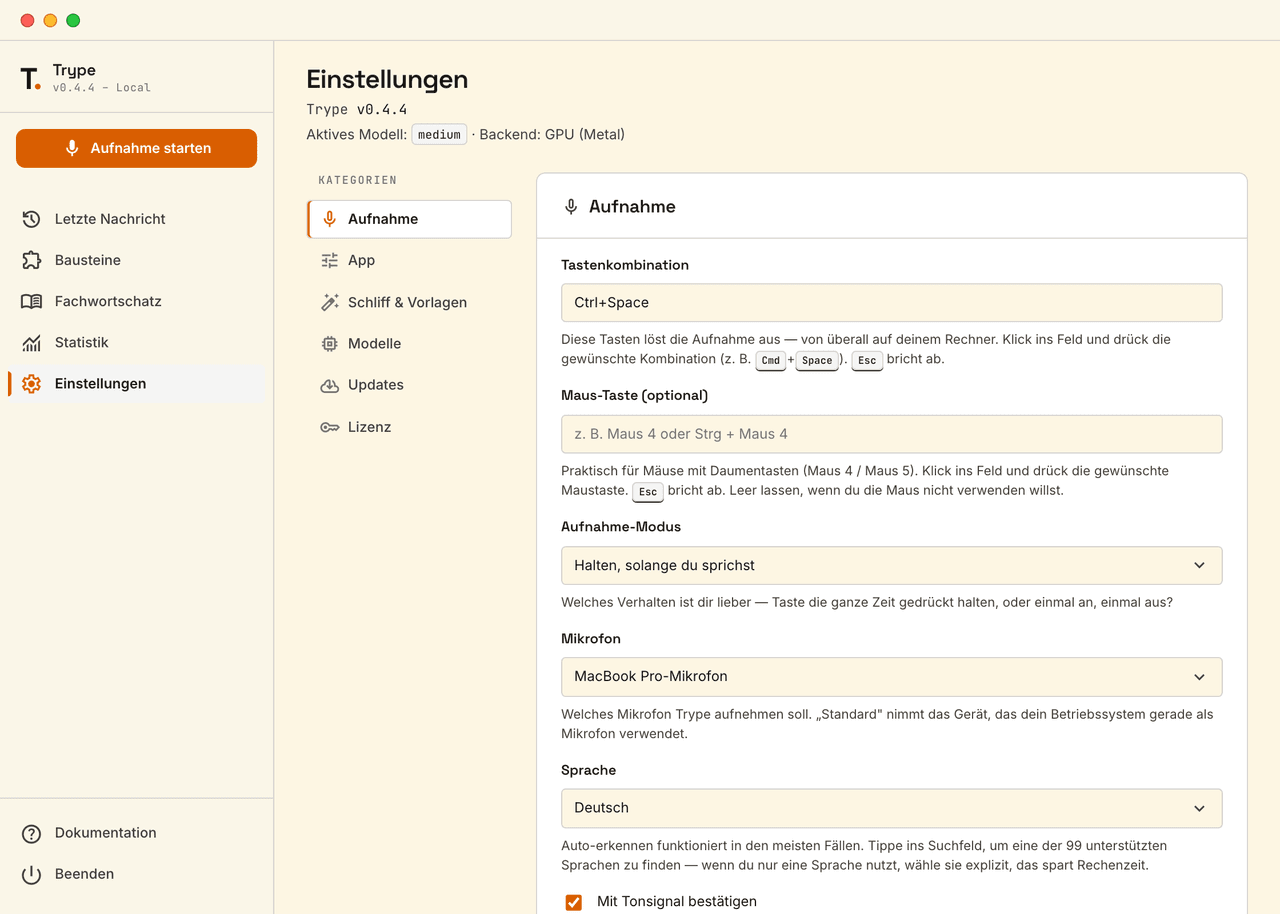1280x914 pixels.
Task: Click the question mark icon for Dokumentation
Action: click(31, 833)
